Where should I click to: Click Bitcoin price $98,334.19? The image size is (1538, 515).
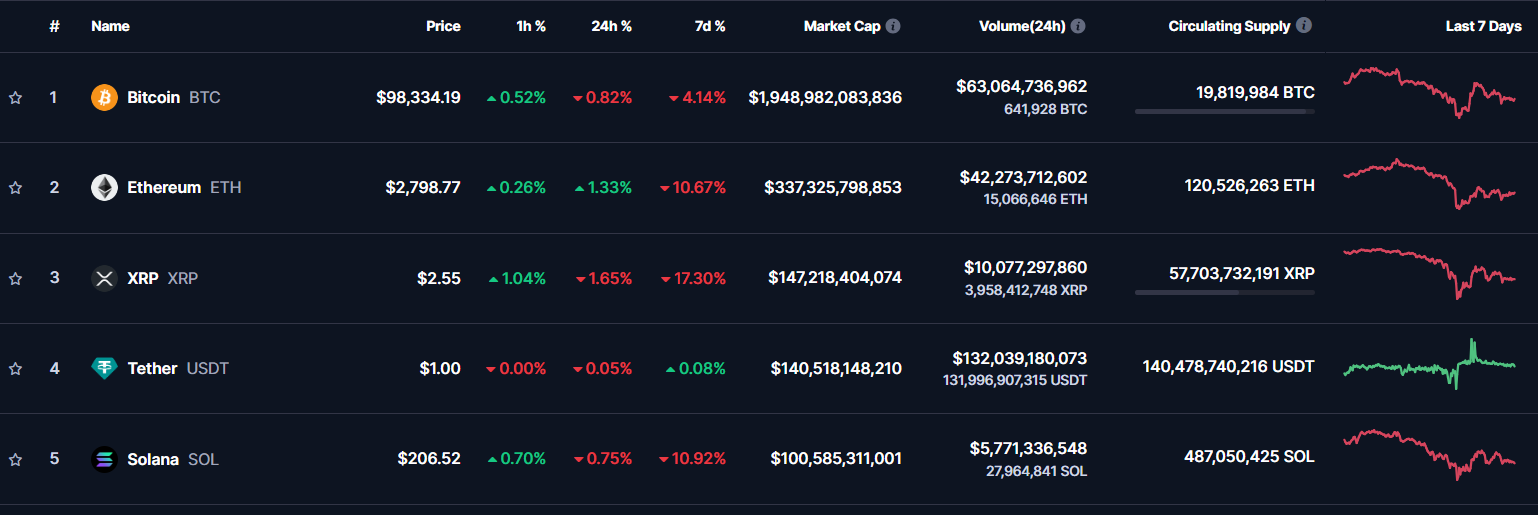(418, 98)
